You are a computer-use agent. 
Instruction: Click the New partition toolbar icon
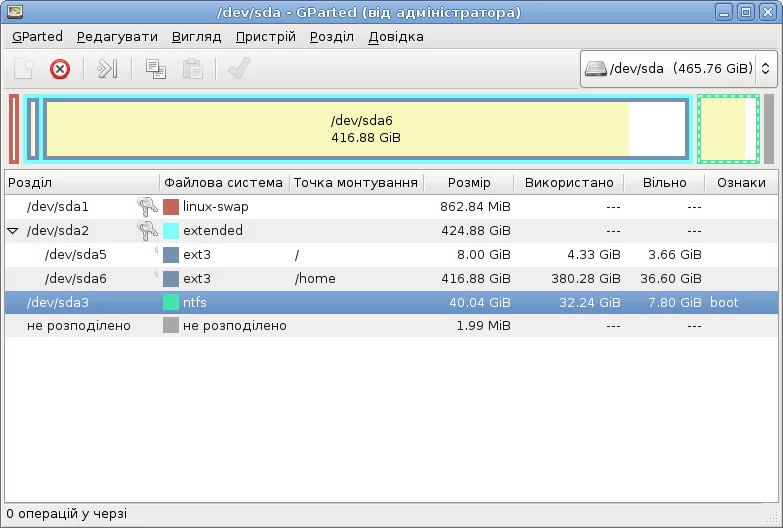23,69
